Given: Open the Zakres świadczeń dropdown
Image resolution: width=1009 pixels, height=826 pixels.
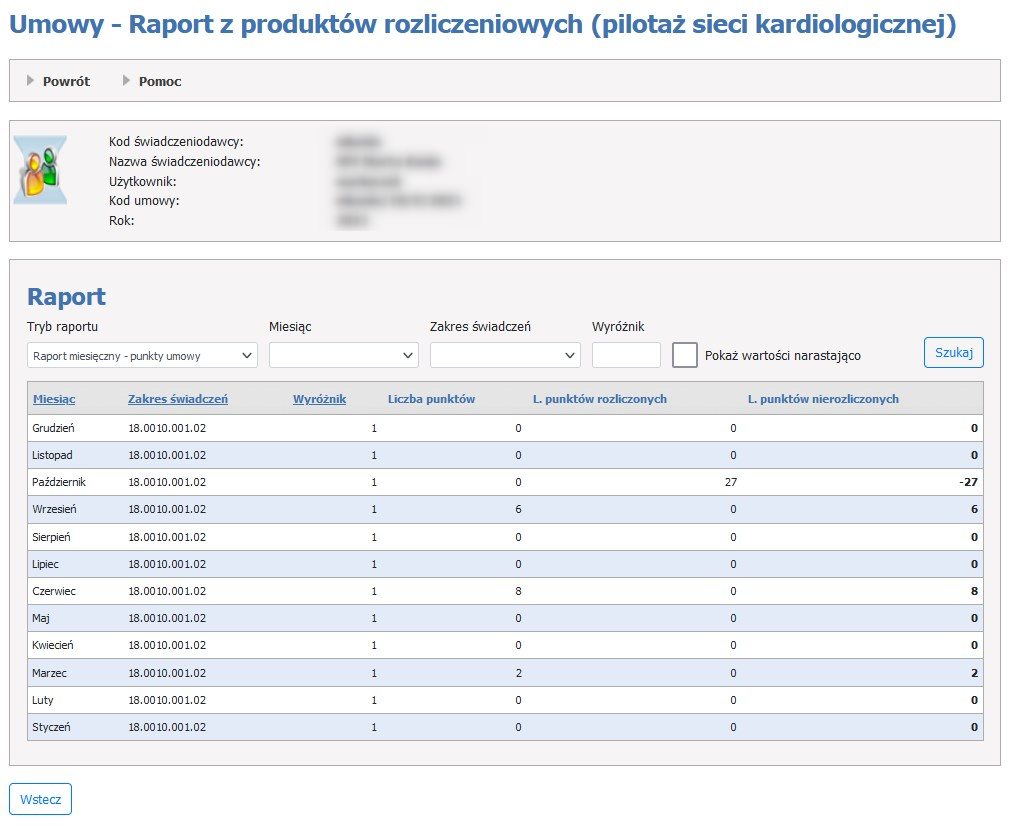Looking at the screenshot, I should tap(504, 355).
